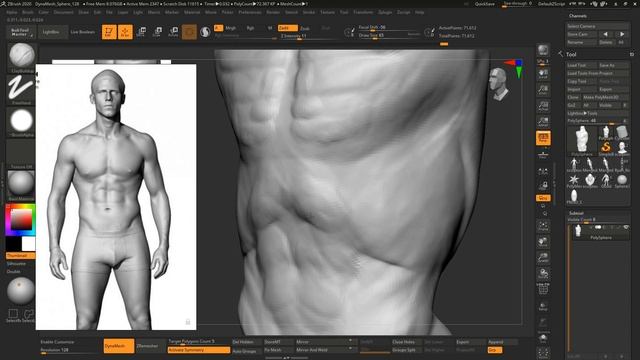This screenshot has width=640, height=360.
Task: Open the Zplugin menu
Action: [x=385, y=12]
